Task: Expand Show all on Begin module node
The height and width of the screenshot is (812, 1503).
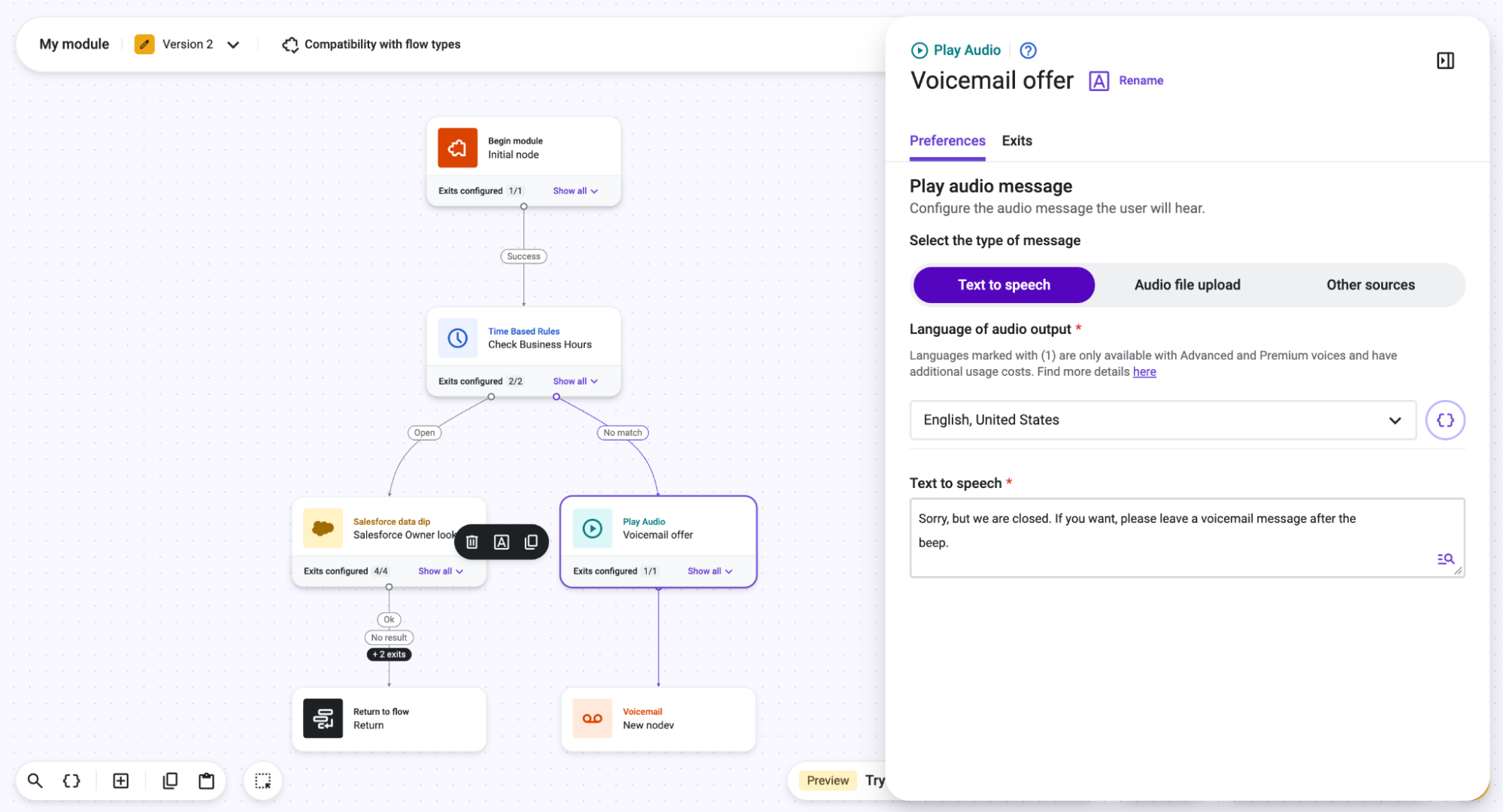Action: [575, 191]
